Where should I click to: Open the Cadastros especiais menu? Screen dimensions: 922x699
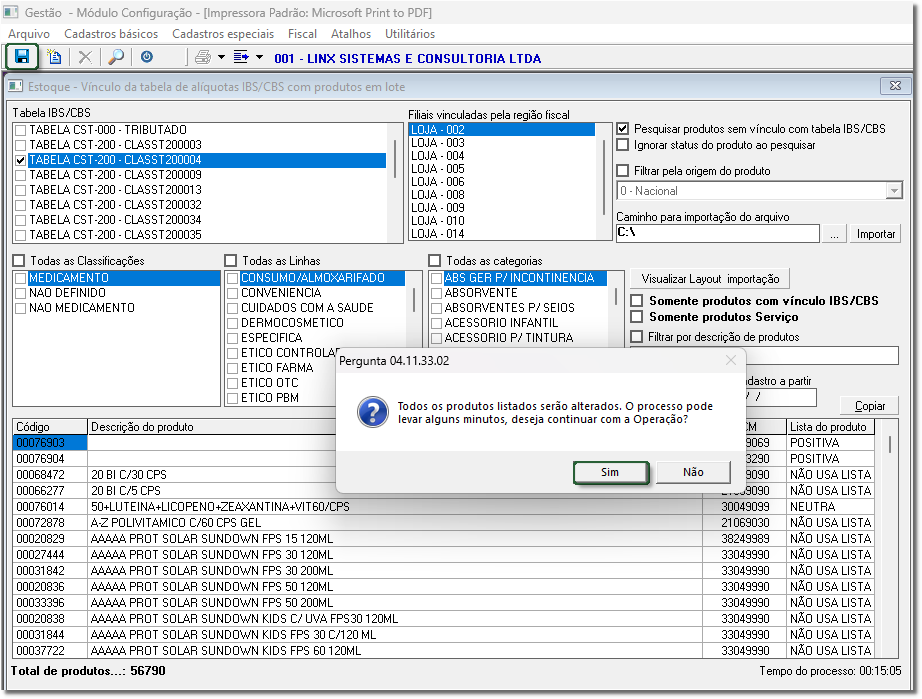click(223, 34)
